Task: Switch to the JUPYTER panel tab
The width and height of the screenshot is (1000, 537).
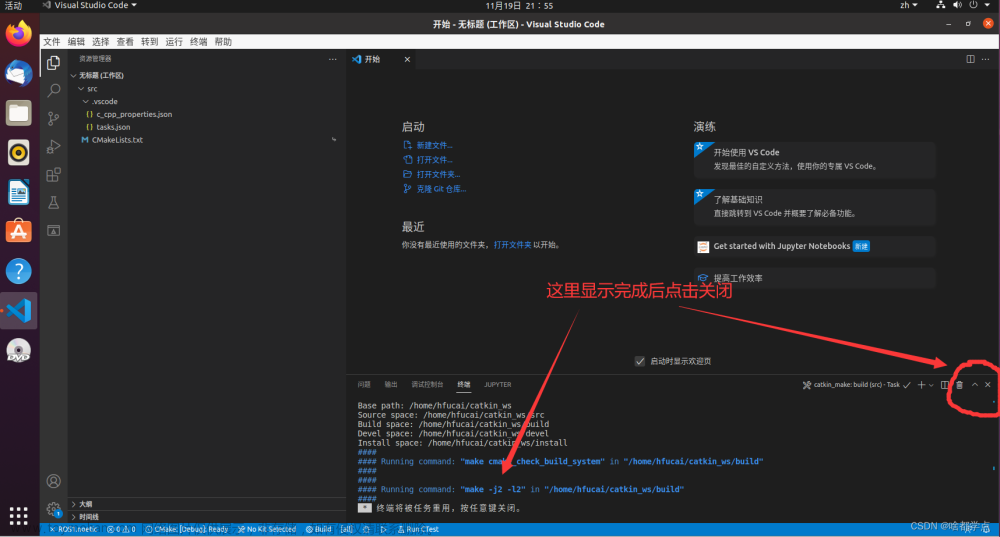Action: (x=497, y=385)
